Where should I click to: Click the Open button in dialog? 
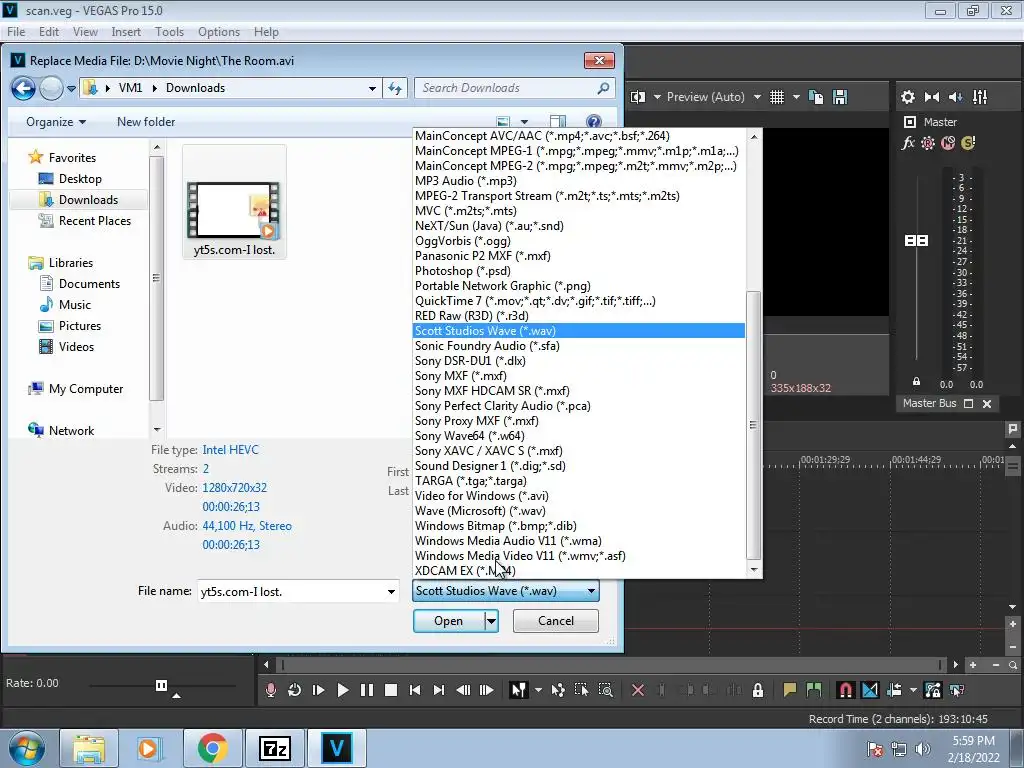click(449, 620)
